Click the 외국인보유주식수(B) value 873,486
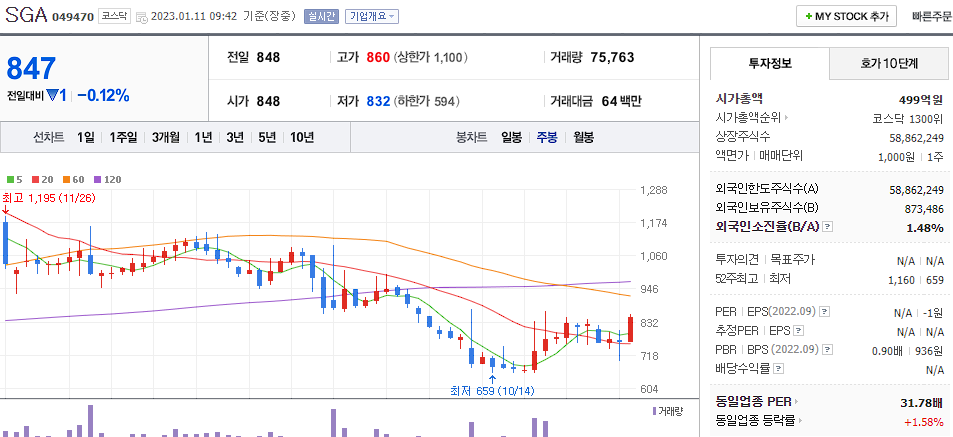 [x=924, y=208]
